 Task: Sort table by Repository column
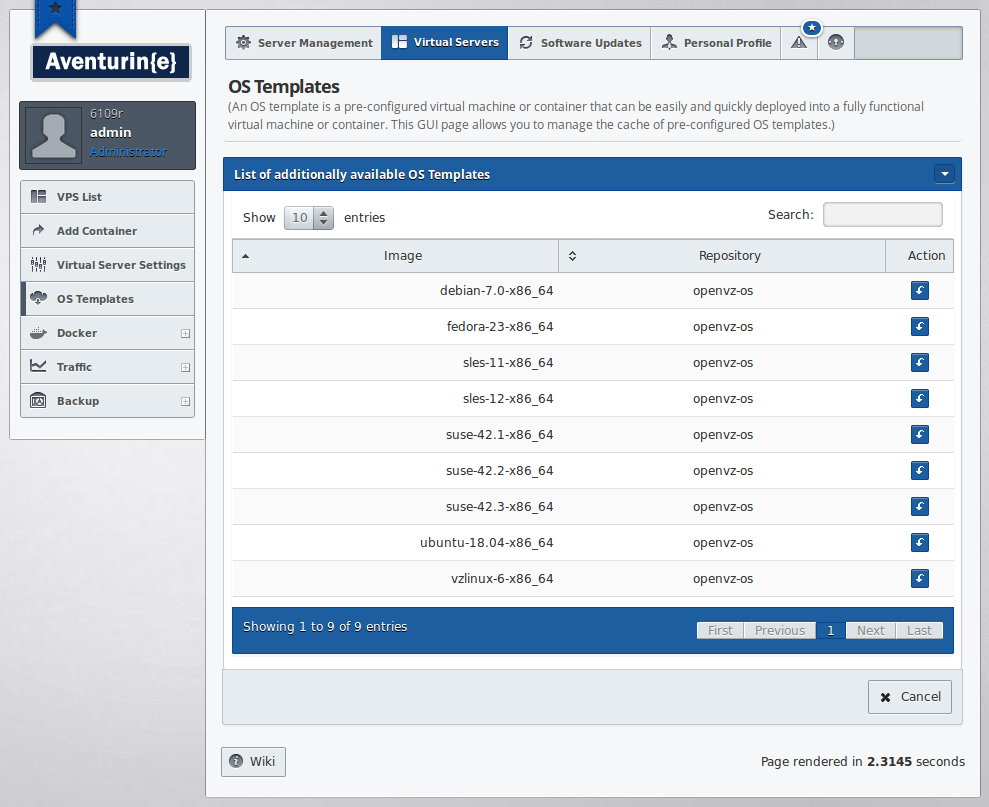pyautogui.click(x=722, y=256)
